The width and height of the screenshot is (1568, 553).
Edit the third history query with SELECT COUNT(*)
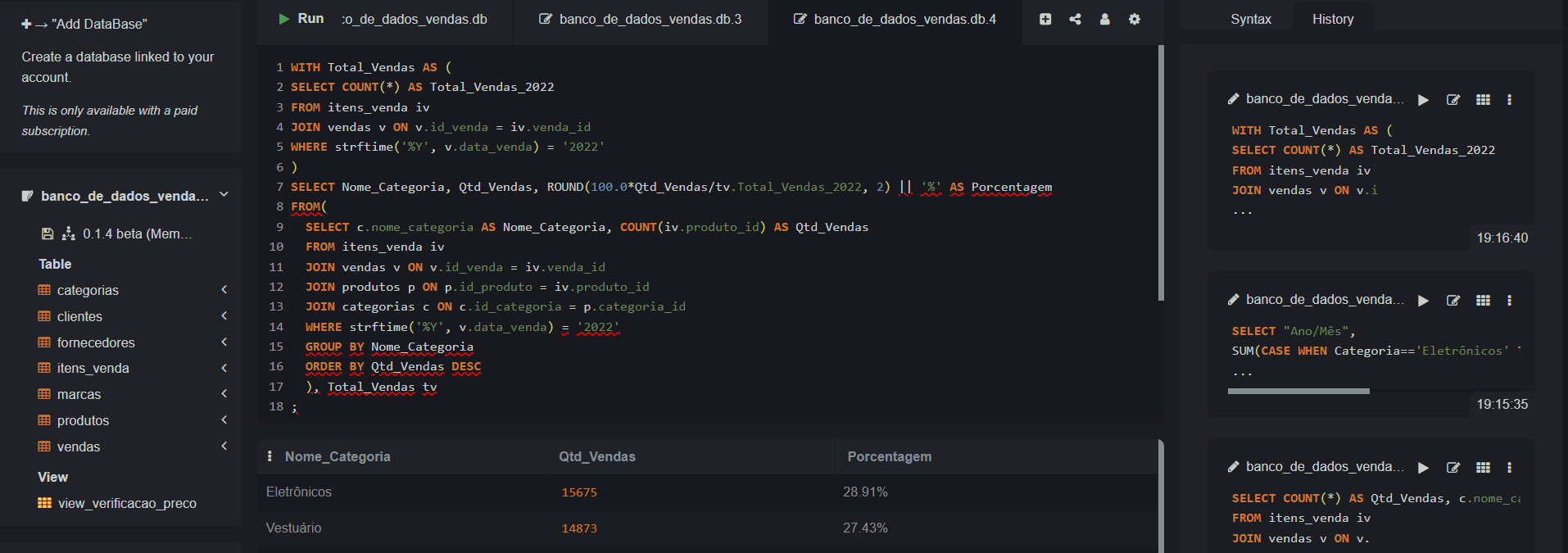[x=1453, y=468]
